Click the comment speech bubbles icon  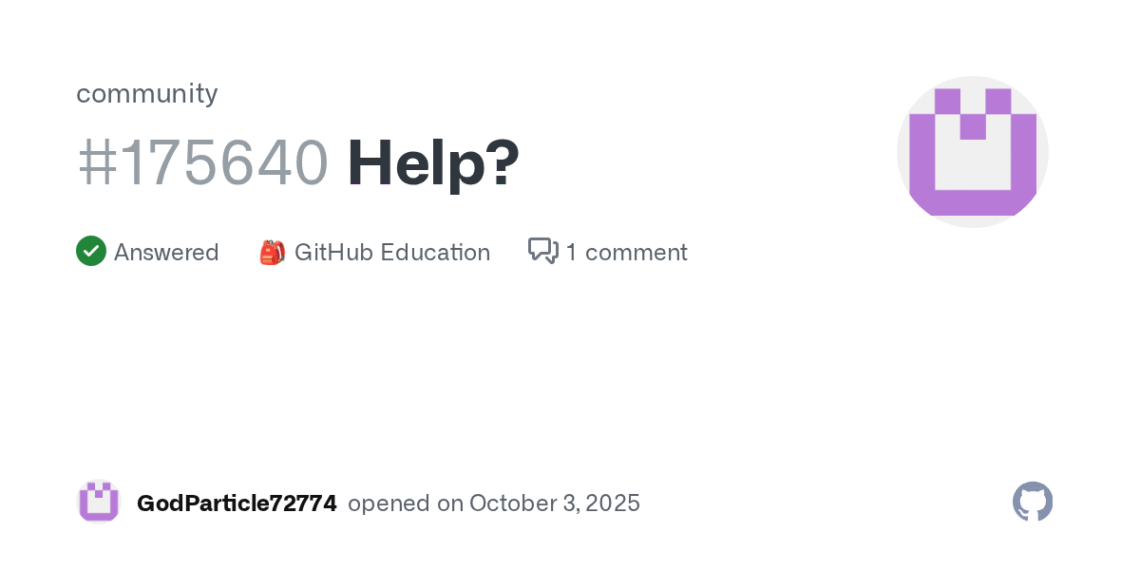[543, 251]
